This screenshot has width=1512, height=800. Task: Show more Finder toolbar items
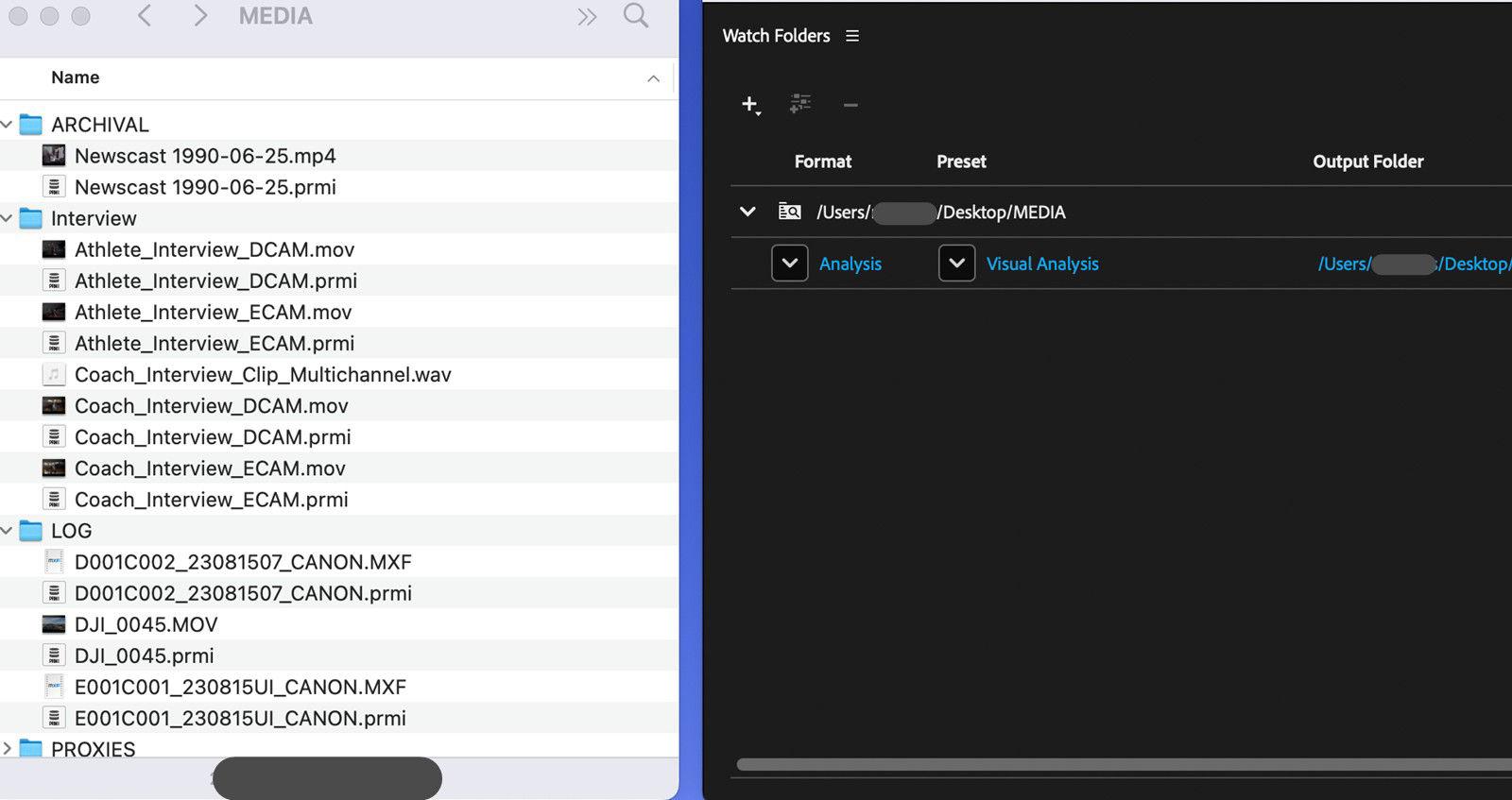click(x=587, y=17)
